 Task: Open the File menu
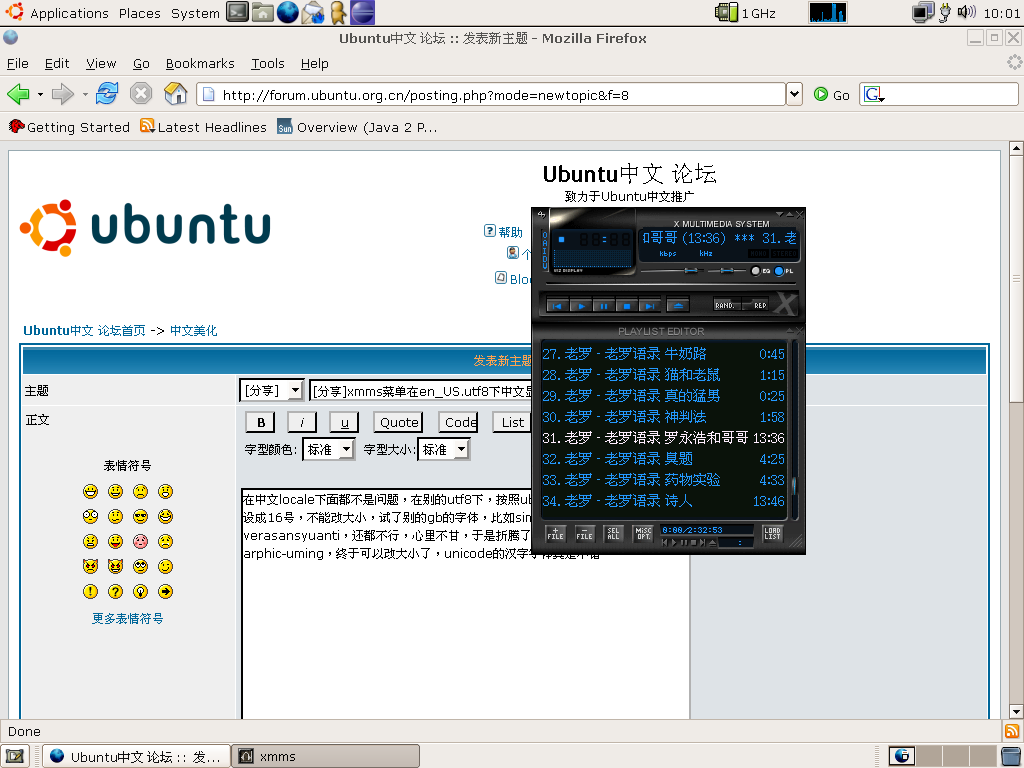[18, 63]
